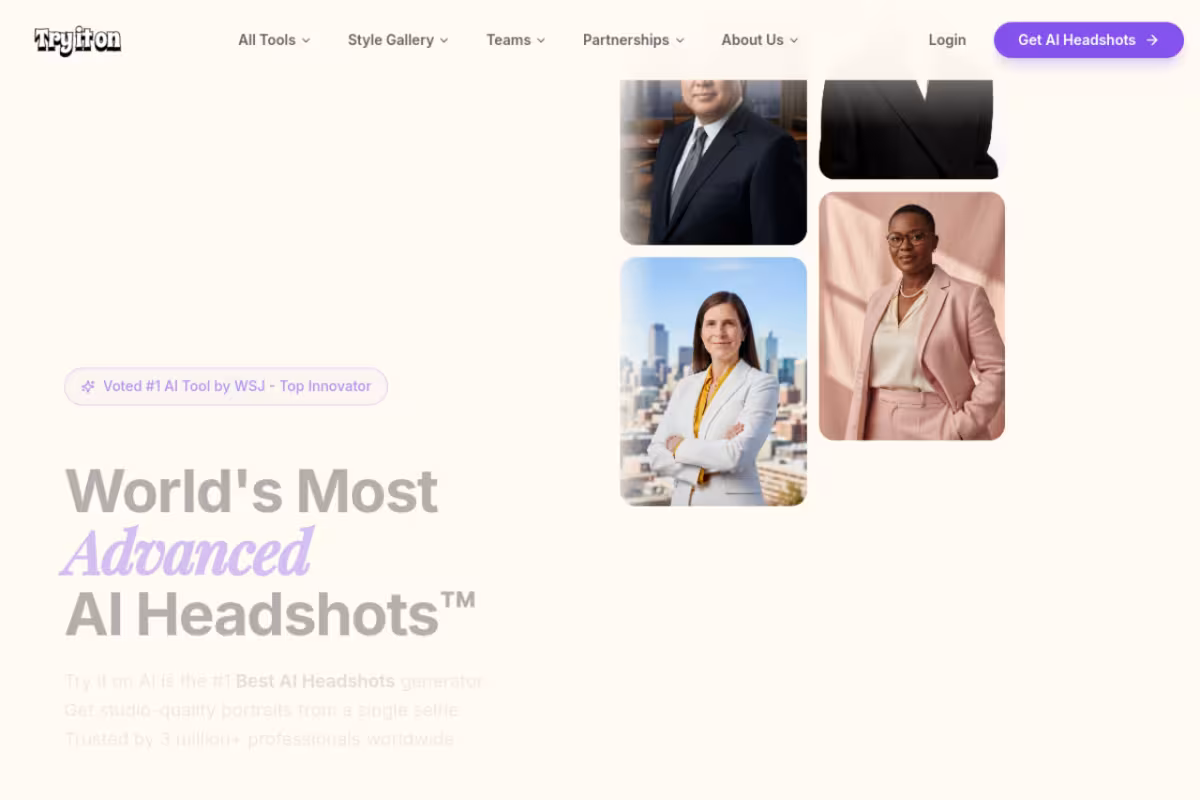Image resolution: width=1200 pixels, height=800 pixels.
Task: Expand the About Us menu
Action: pyautogui.click(x=760, y=40)
